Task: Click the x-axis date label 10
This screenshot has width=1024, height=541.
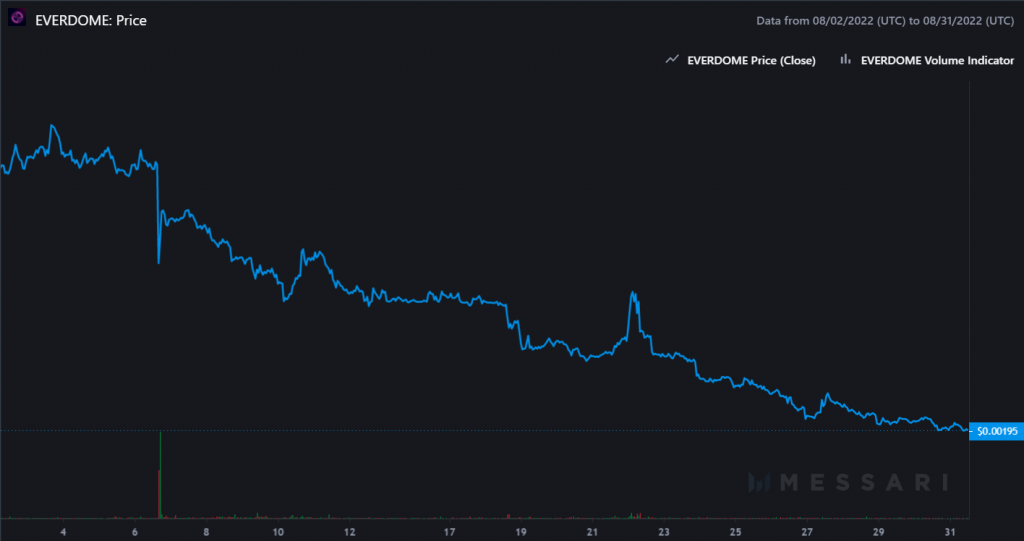Action: pos(278,531)
